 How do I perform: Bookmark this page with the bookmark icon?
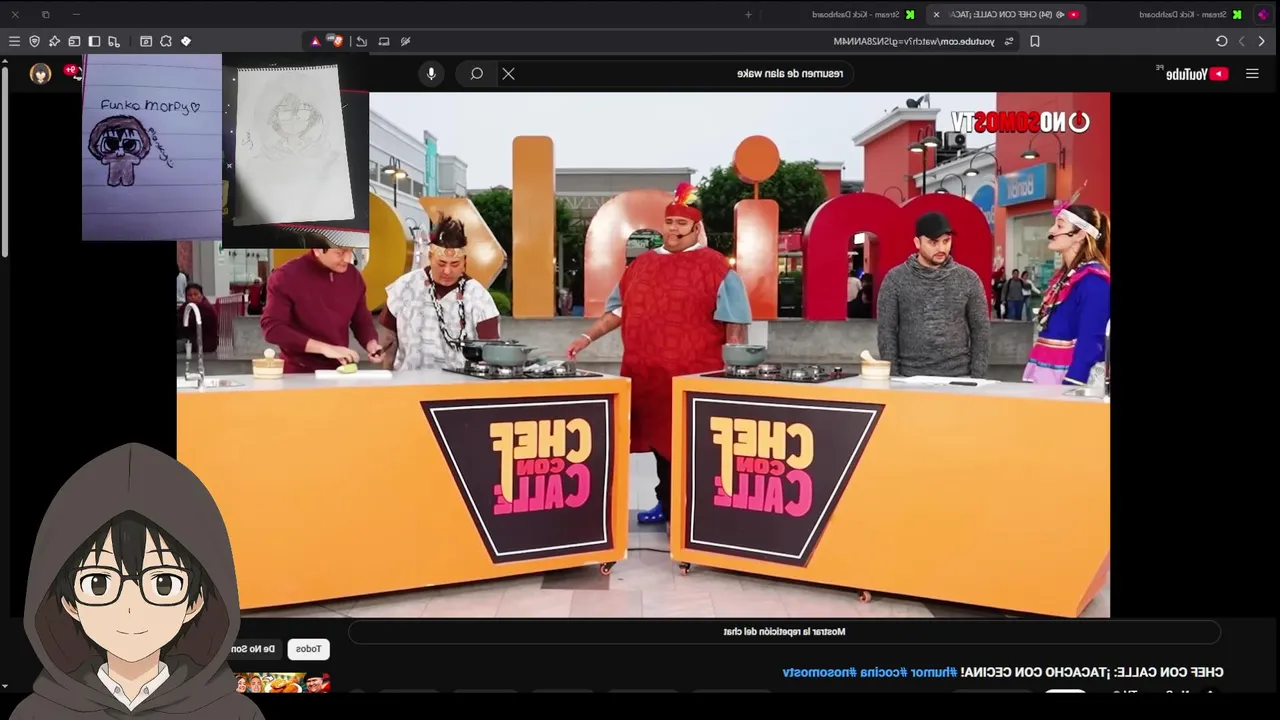pyautogui.click(x=1035, y=41)
